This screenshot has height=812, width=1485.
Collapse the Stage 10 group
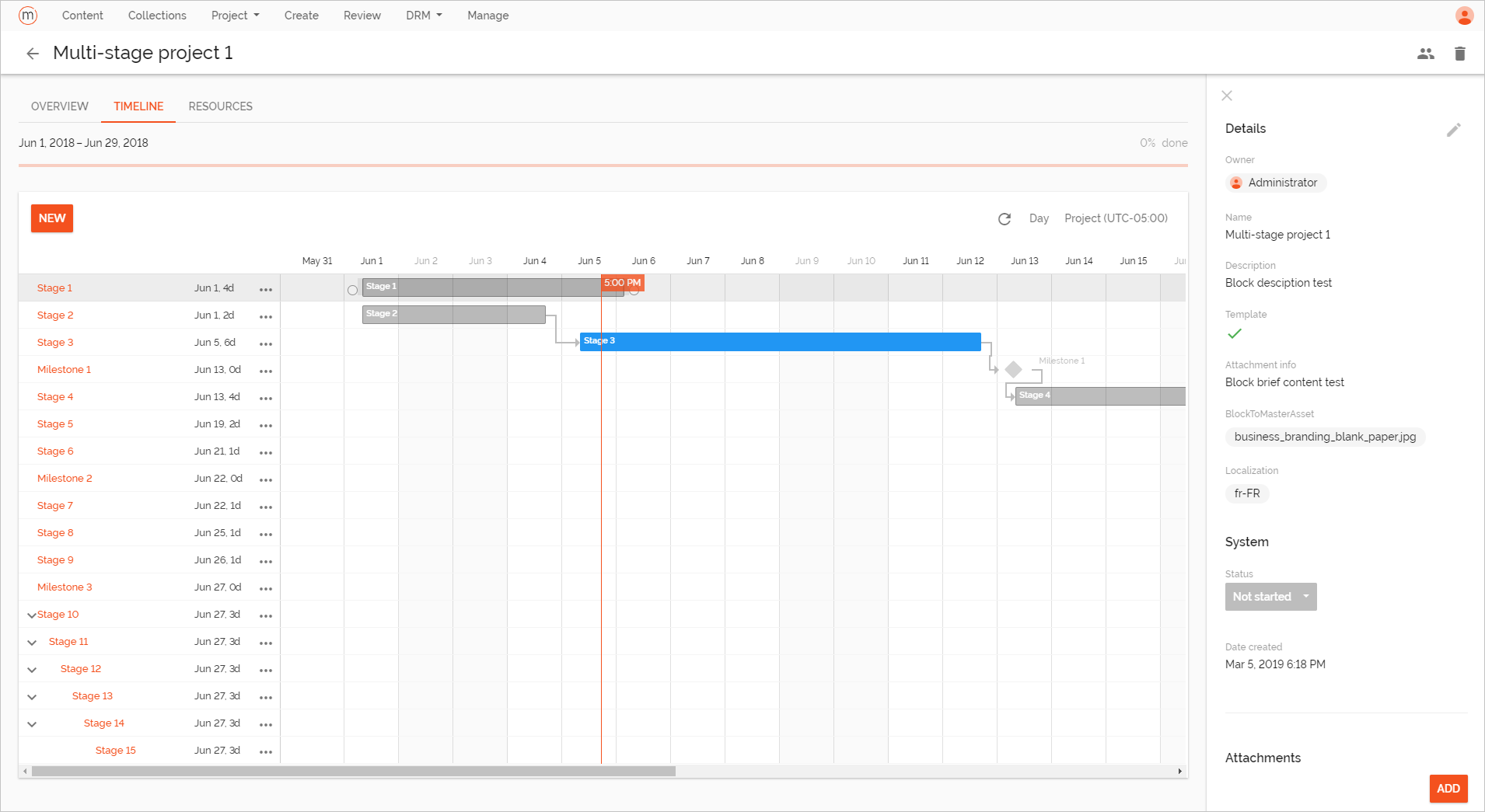[x=32, y=615]
